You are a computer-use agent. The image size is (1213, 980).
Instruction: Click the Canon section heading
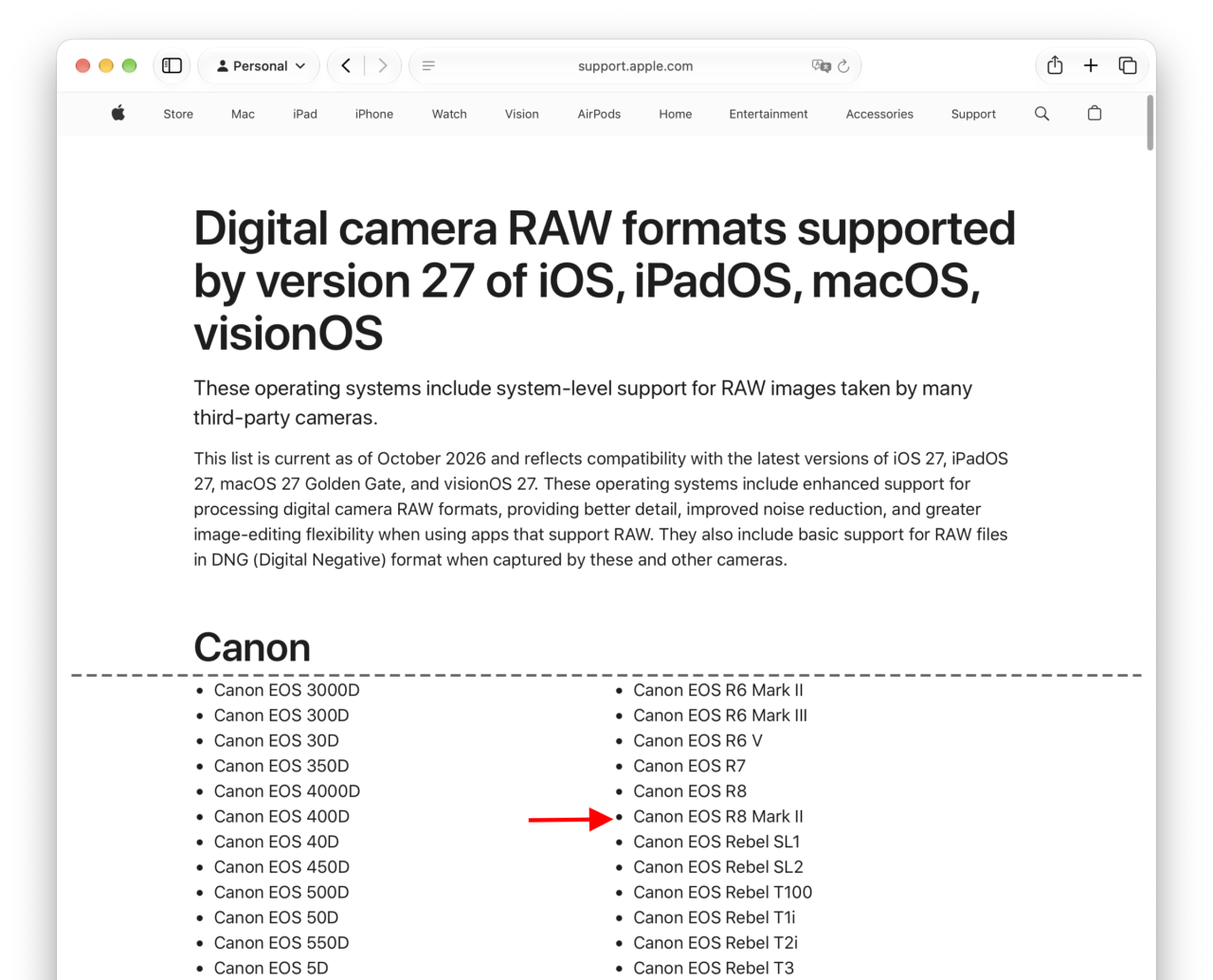(252, 647)
